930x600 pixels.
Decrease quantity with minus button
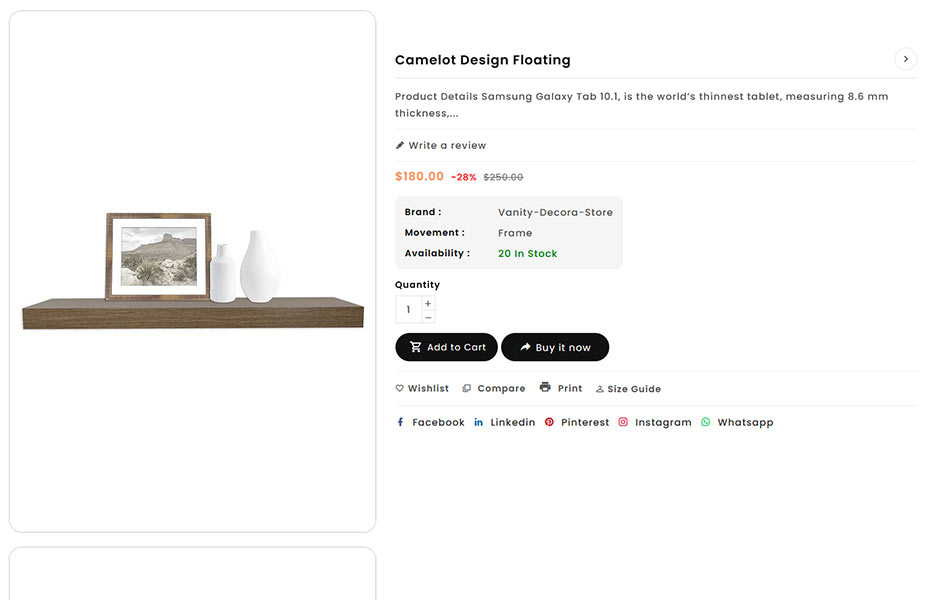pyautogui.click(x=428, y=317)
